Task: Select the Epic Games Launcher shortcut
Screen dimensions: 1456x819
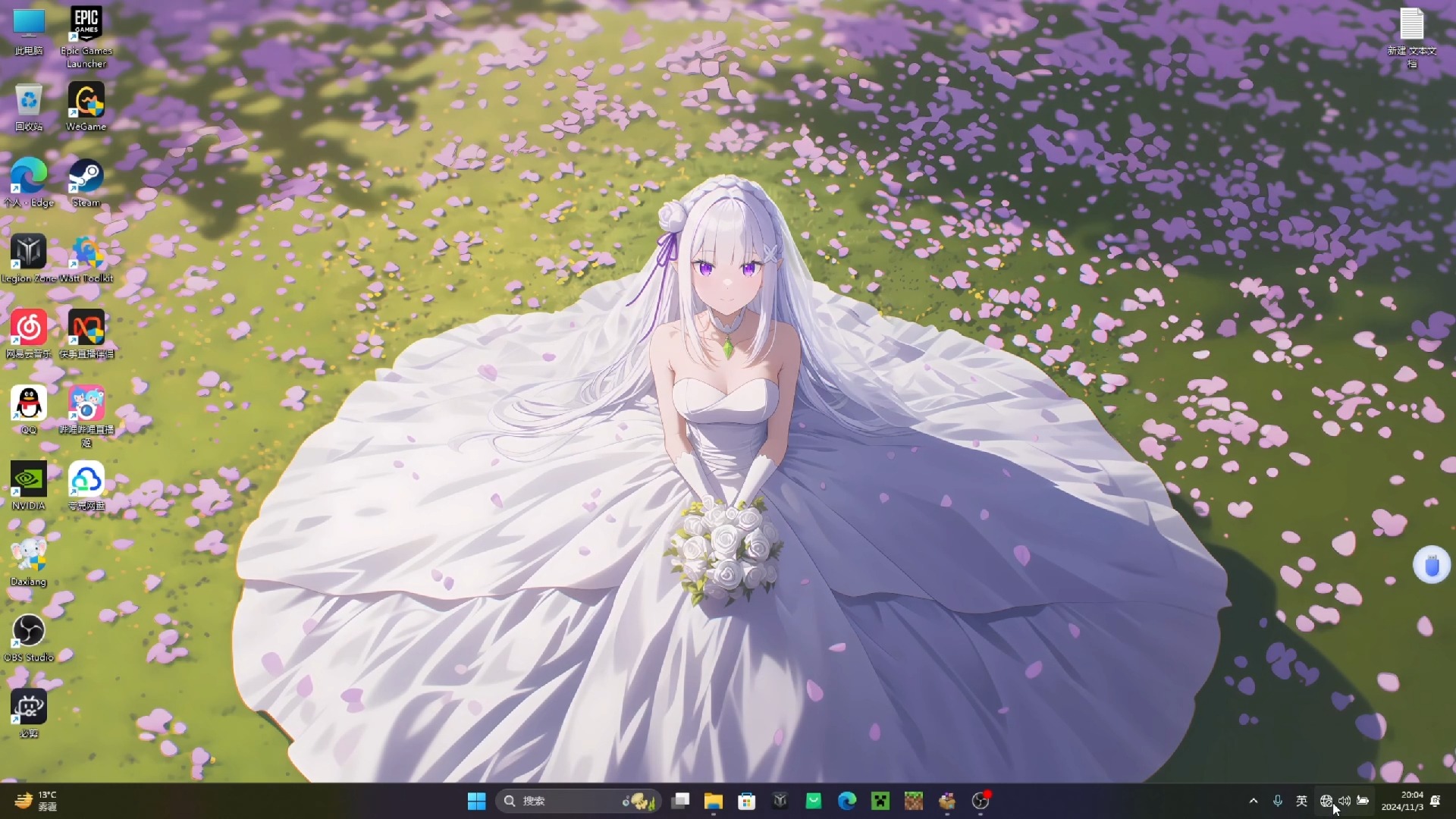Action: coord(86,37)
